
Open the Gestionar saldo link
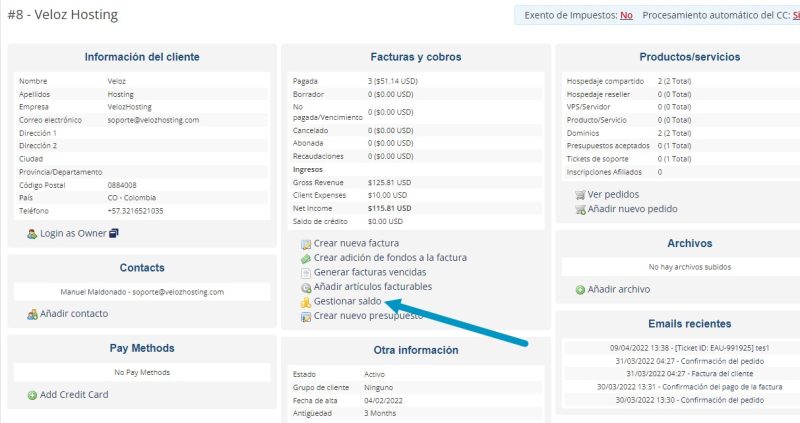pyautogui.click(x=347, y=301)
